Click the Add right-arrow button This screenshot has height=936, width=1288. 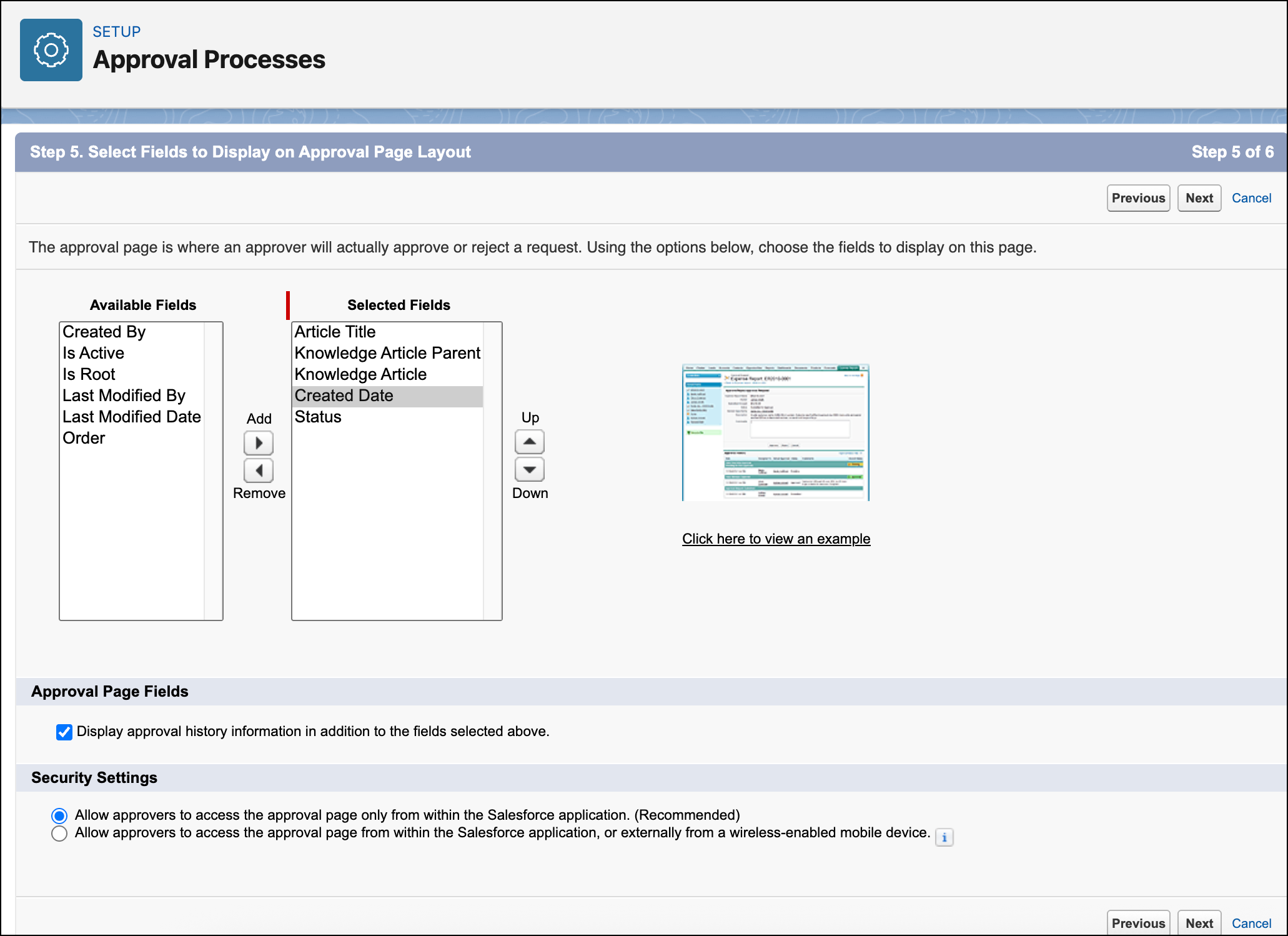click(x=259, y=443)
